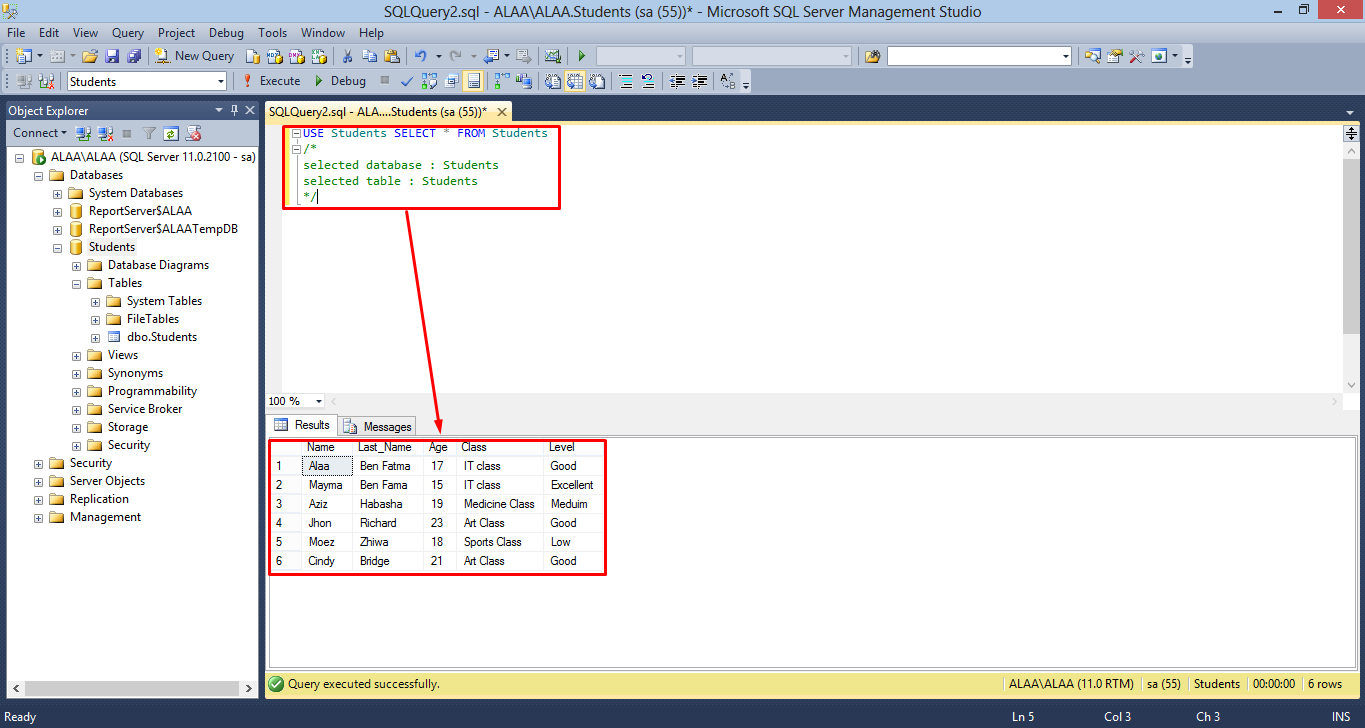Screen dimensions: 1365x728
Task: Click the Decrease Indent icon
Action: click(x=678, y=81)
